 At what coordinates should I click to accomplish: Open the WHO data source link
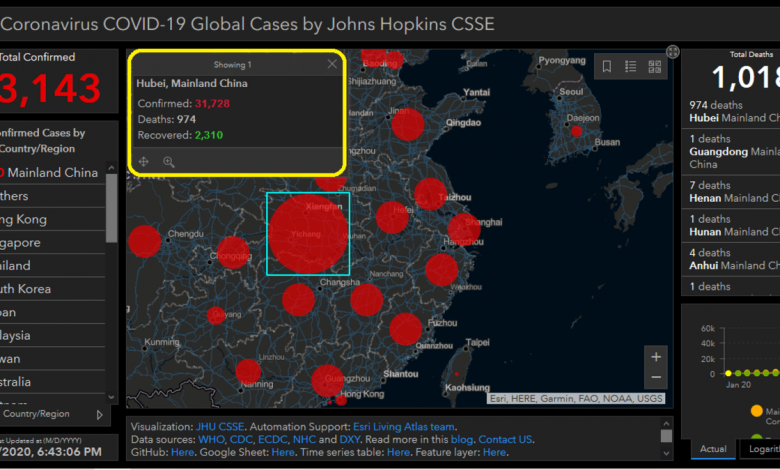(211, 440)
